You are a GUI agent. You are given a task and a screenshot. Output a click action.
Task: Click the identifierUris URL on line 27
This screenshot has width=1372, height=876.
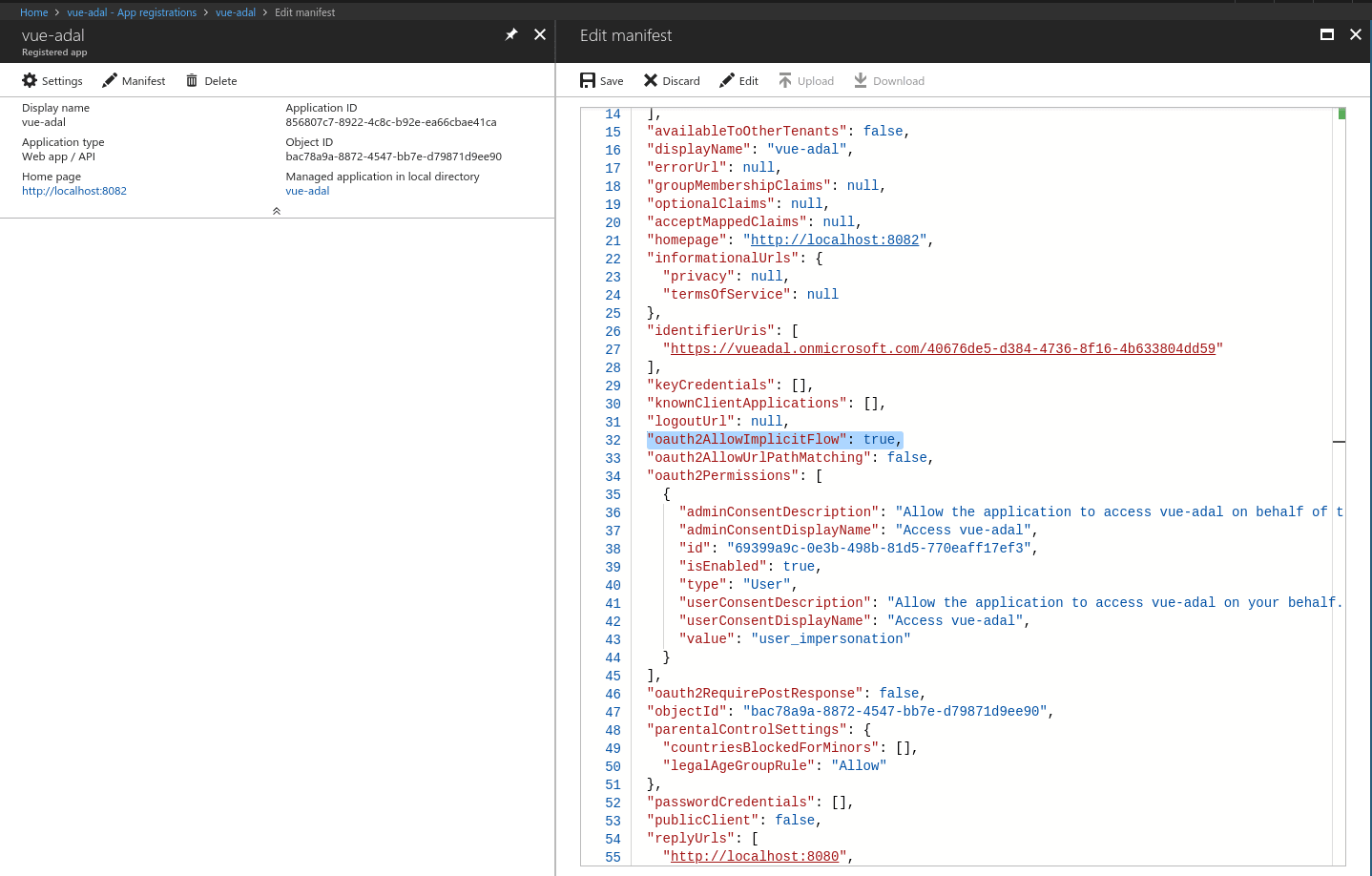(x=943, y=349)
